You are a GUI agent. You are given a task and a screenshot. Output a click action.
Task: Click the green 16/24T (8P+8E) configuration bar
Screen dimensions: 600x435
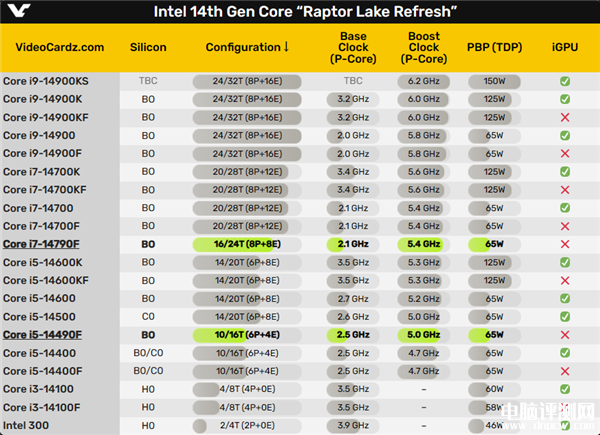(x=247, y=244)
